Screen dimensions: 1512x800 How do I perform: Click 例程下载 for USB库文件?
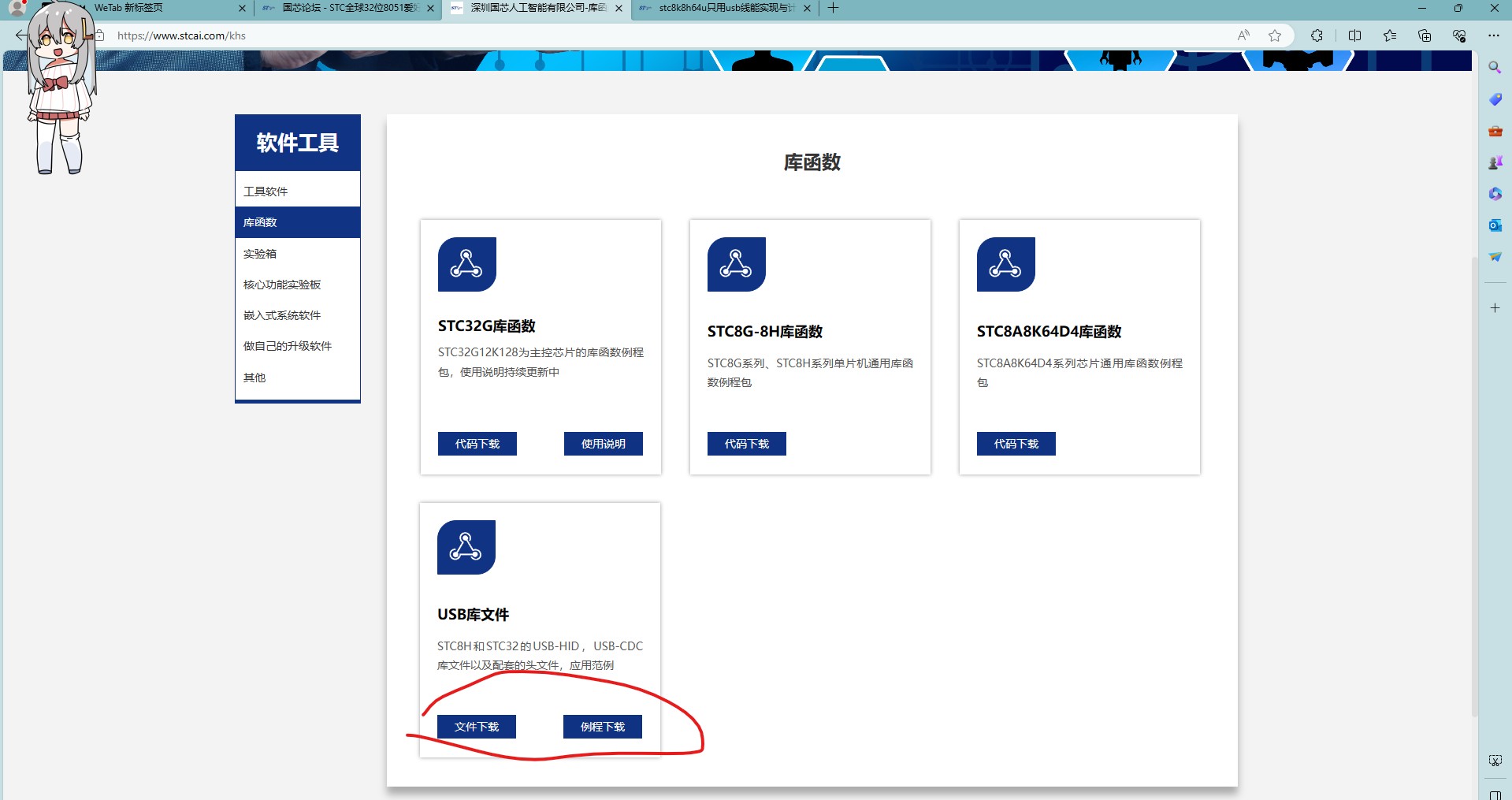[603, 727]
